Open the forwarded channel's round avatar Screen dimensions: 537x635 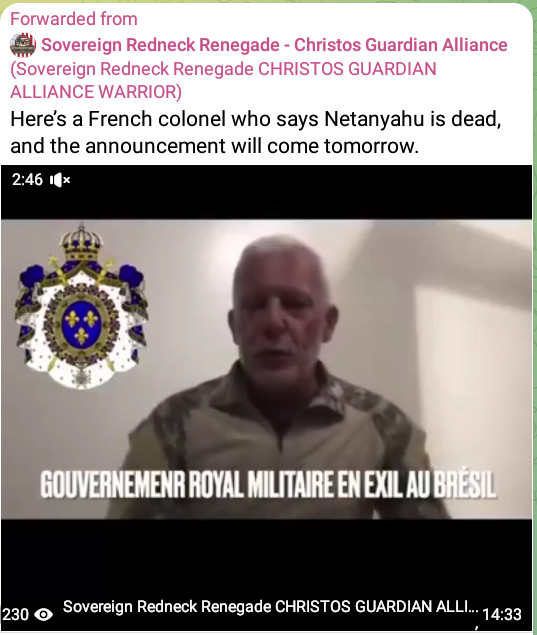pyautogui.click(x=23, y=45)
